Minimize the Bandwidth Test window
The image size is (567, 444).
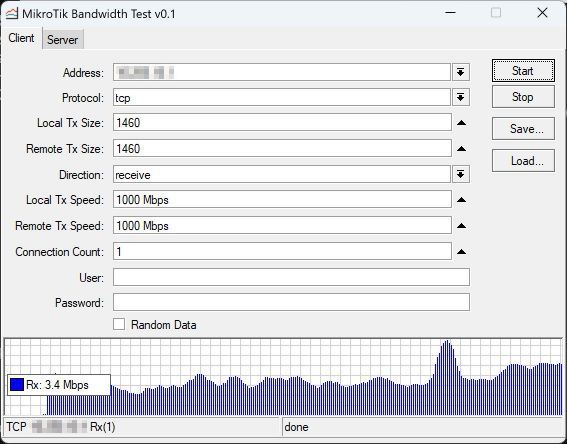coord(451,13)
